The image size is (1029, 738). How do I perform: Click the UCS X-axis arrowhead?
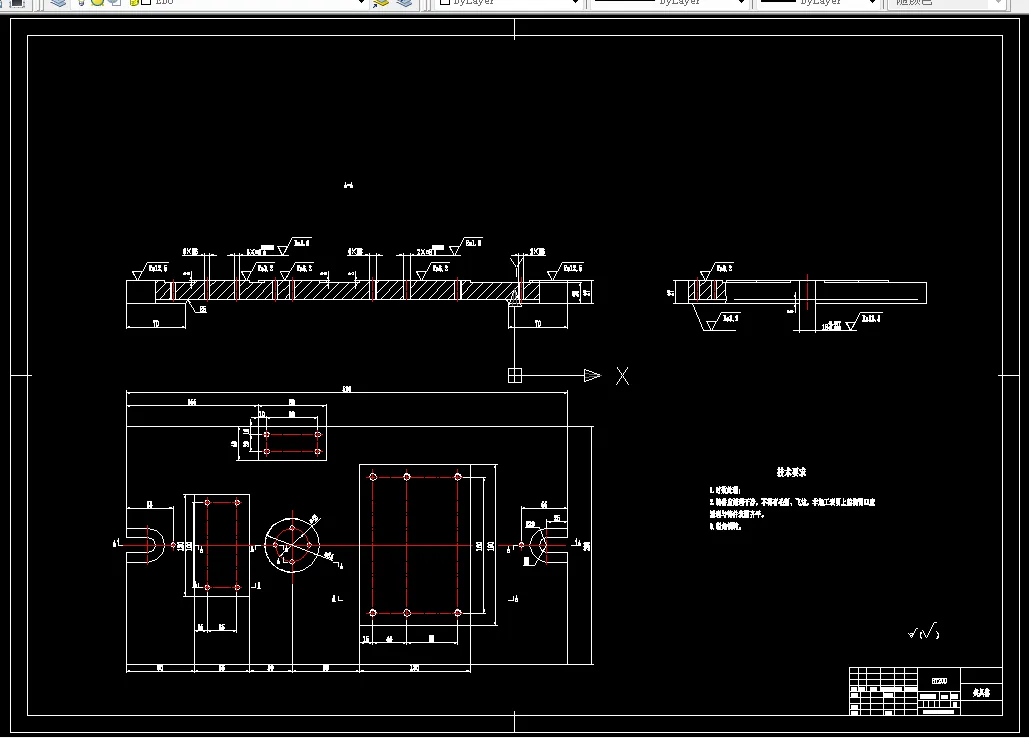click(592, 375)
